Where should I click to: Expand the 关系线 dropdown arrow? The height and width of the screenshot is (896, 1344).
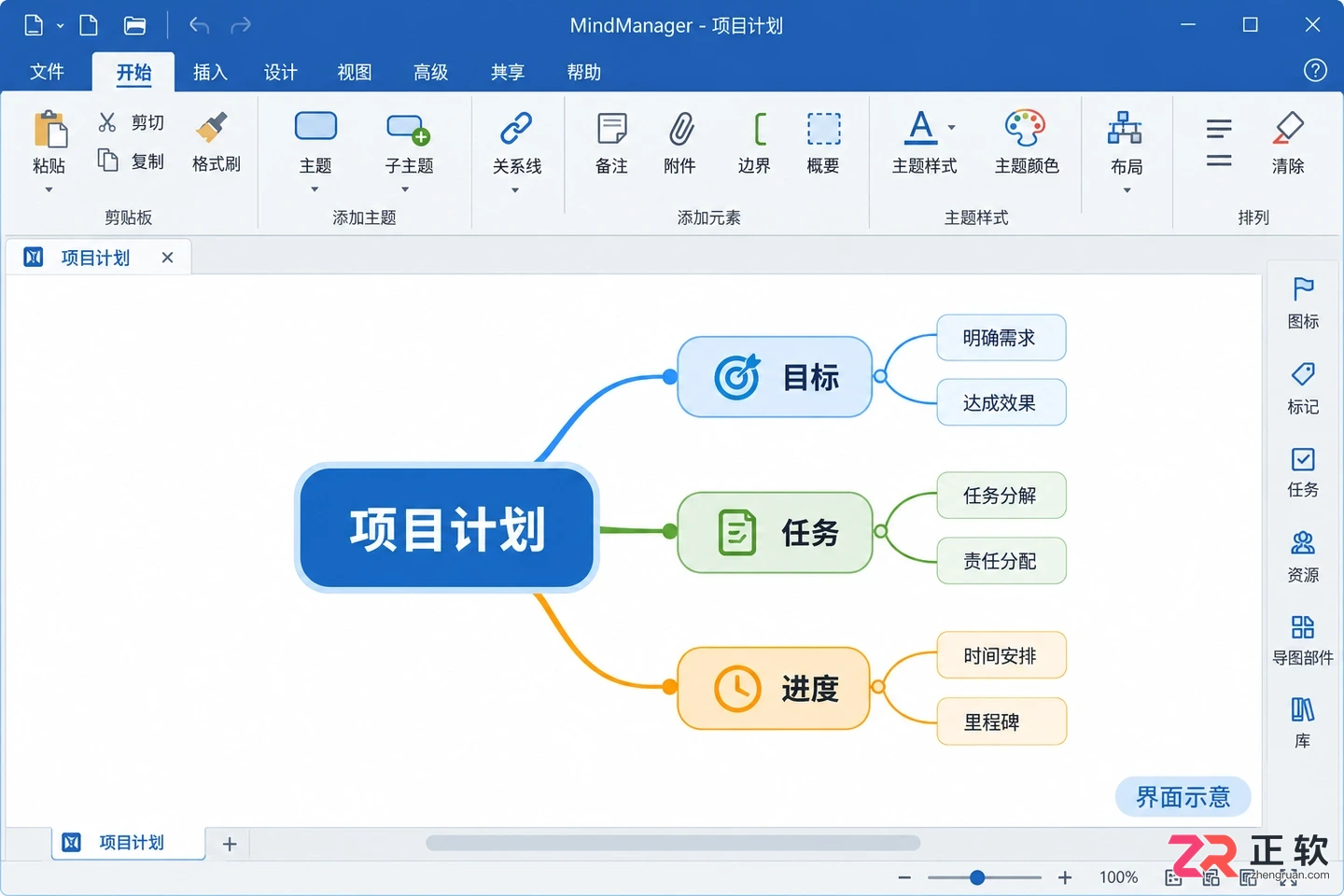515,190
